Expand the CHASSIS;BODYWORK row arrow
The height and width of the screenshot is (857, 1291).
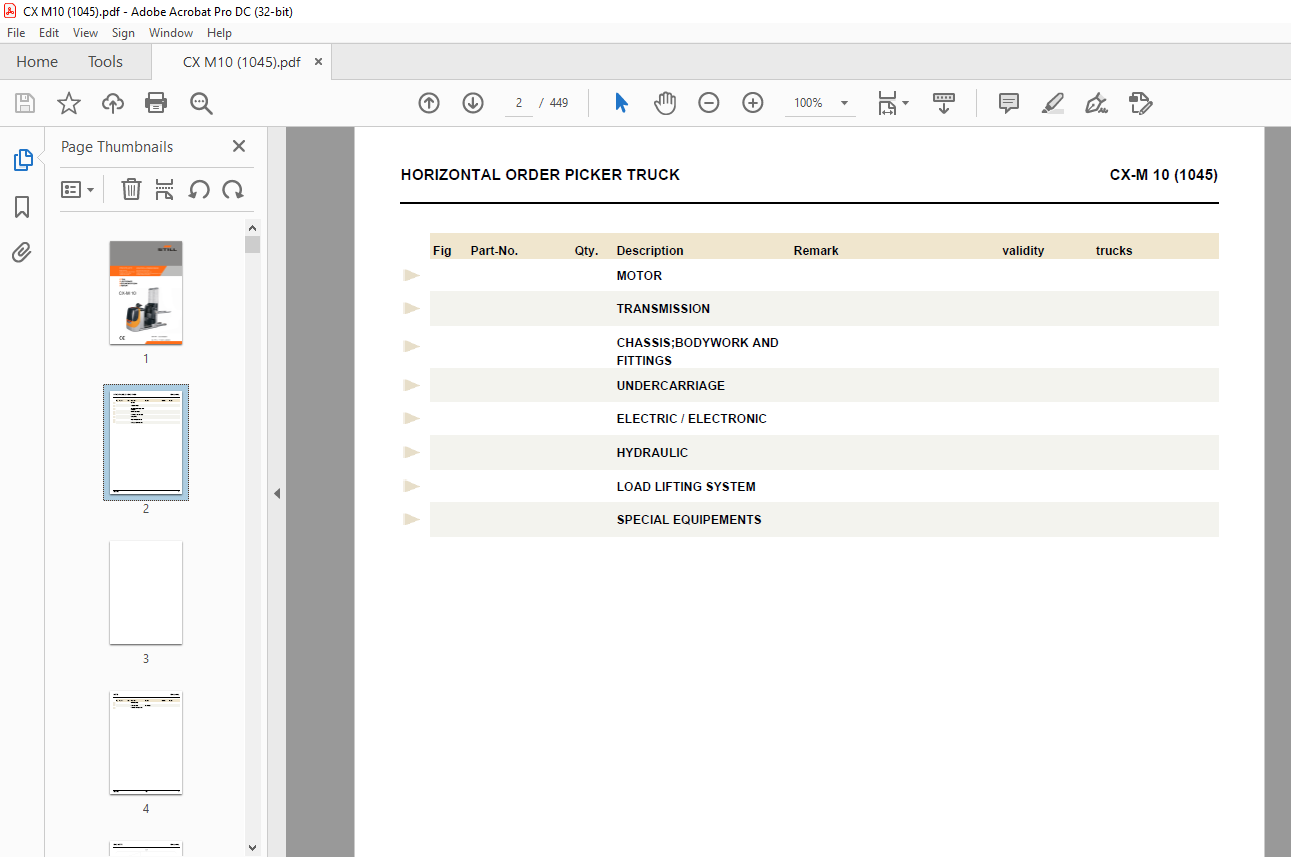tap(411, 346)
